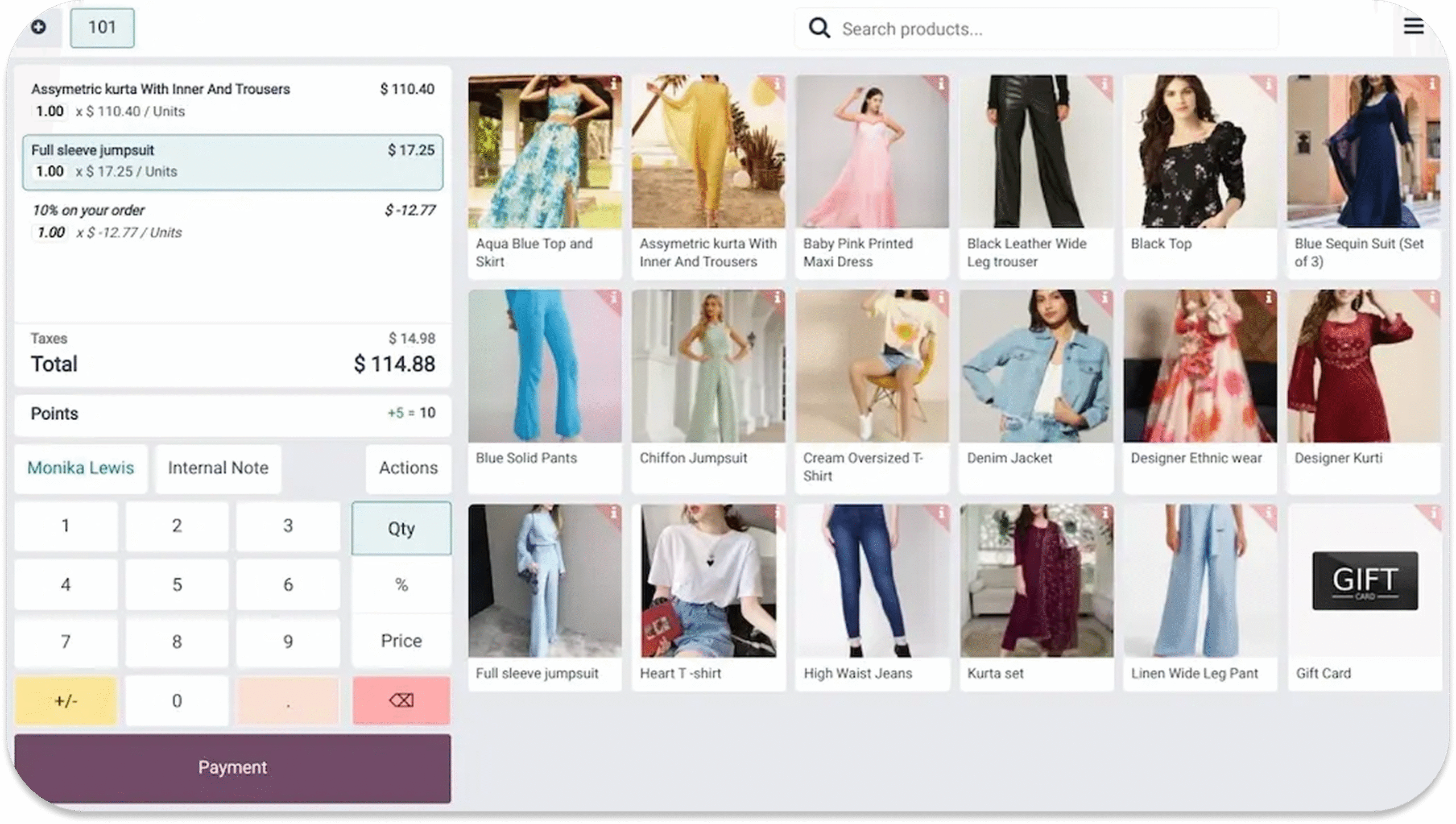Switch numpad to Price mode
This screenshot has width=1456, height=824.
(x=401, y=641)
